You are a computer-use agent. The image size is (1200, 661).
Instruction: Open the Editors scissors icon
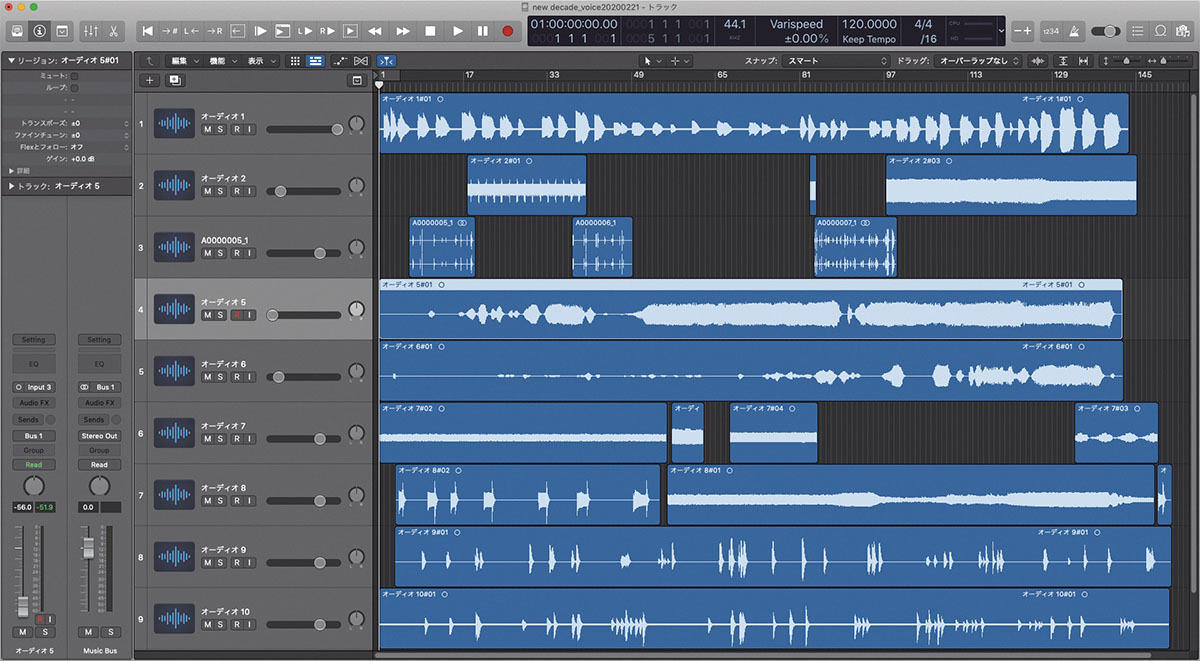point(113,31)
